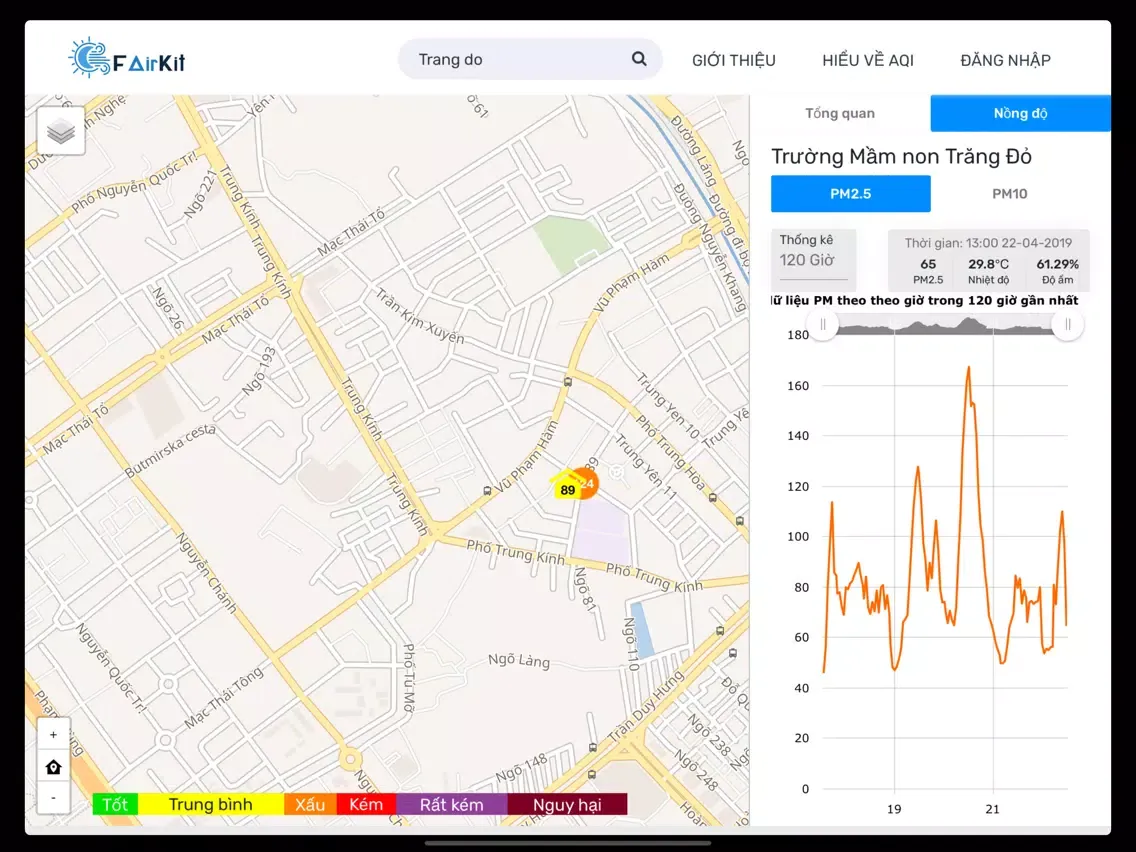The height and width of the screenshot is (852, 1136).
Task: Click the Xấu orange legend swatch
Action: 310,804
